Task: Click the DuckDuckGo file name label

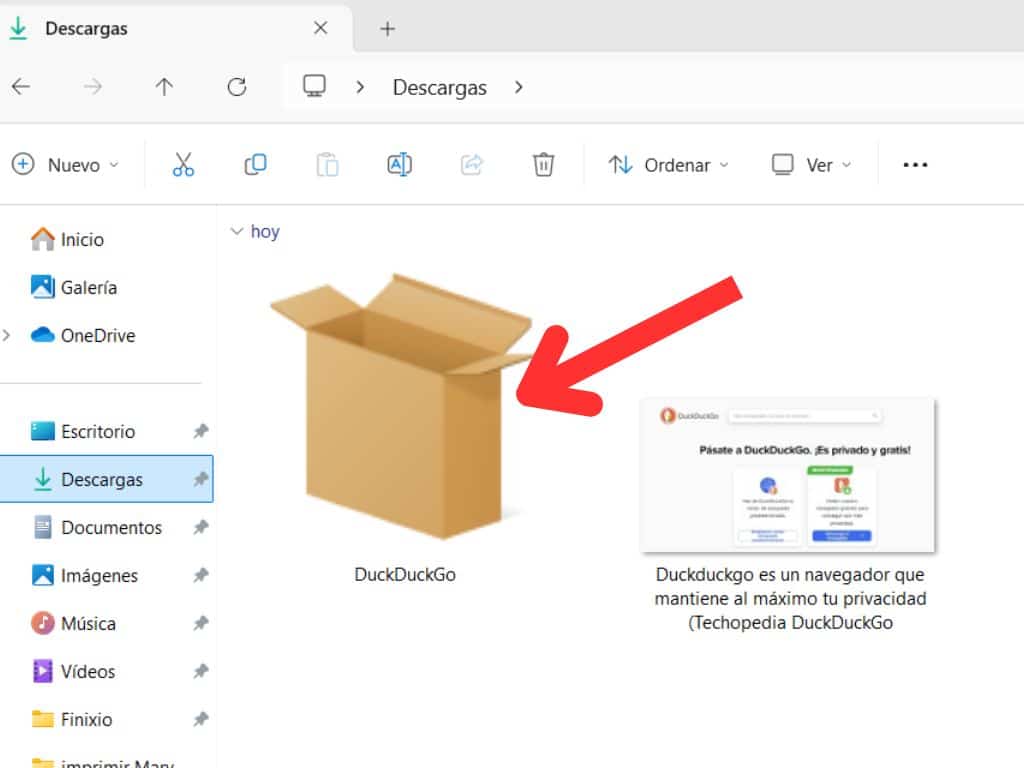Action: [405, 575]
